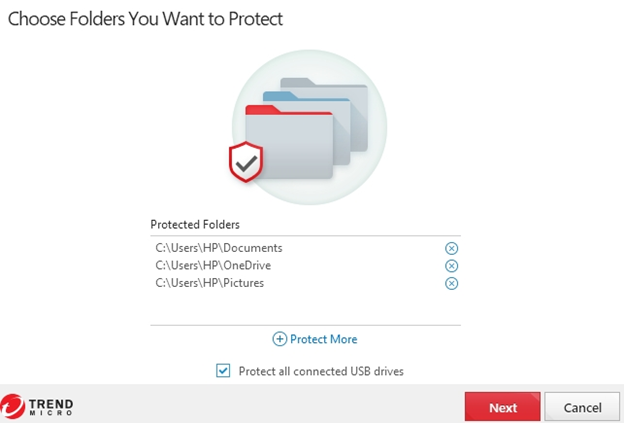Click the TREND MICRO brand text

(51, 407)
